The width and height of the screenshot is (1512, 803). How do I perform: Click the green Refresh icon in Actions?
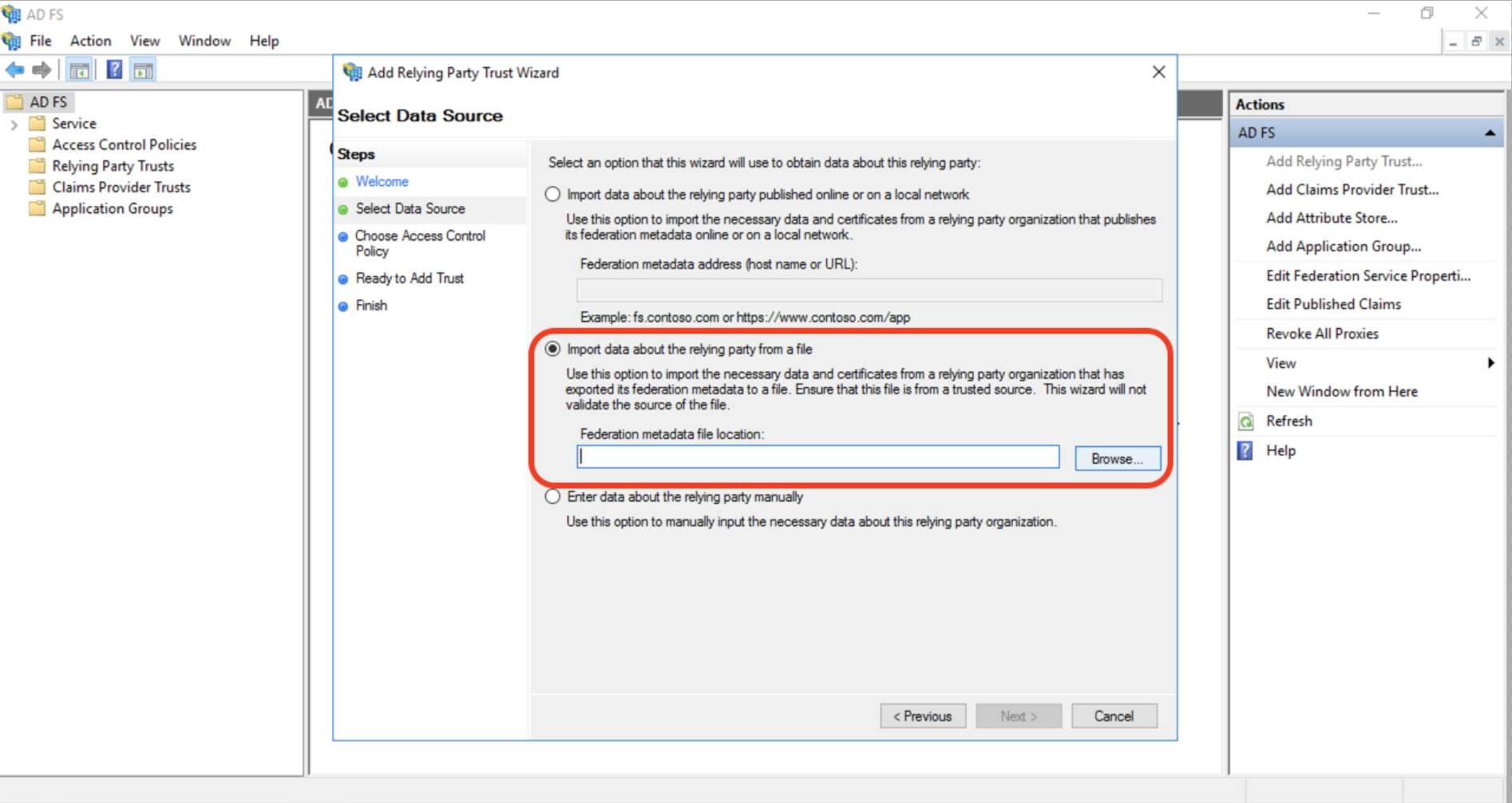(1245, 421)
